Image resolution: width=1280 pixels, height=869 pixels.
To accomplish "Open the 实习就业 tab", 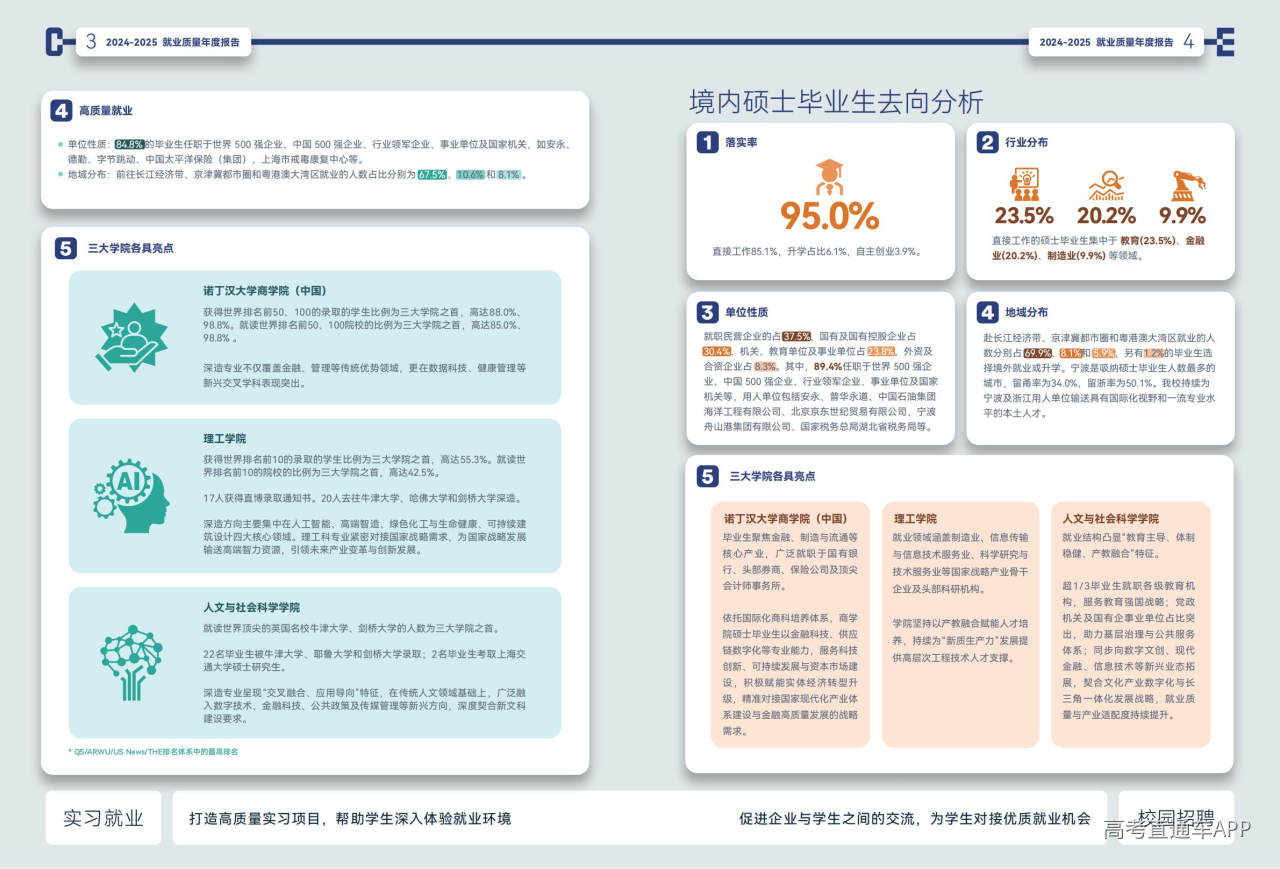I will click(x=103, y=818).
